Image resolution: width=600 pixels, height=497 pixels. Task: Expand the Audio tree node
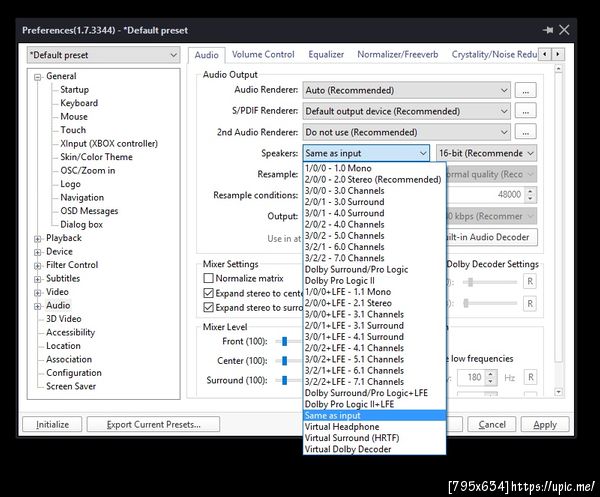(38, 306)
